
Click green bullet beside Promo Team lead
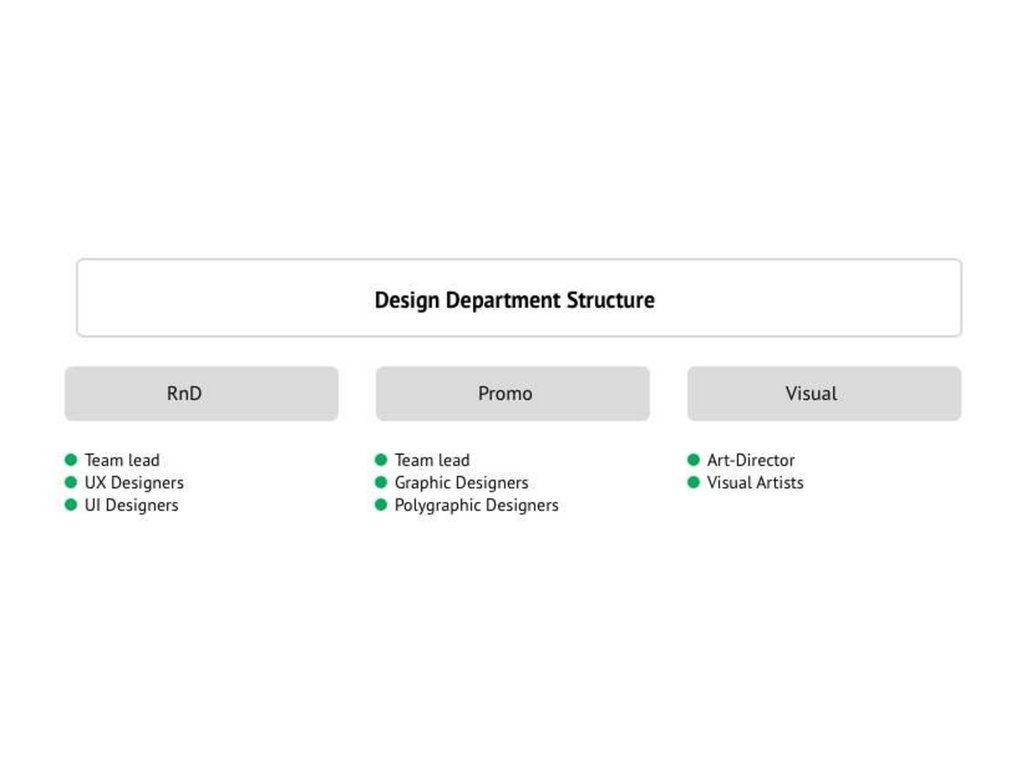click(381, 460)
